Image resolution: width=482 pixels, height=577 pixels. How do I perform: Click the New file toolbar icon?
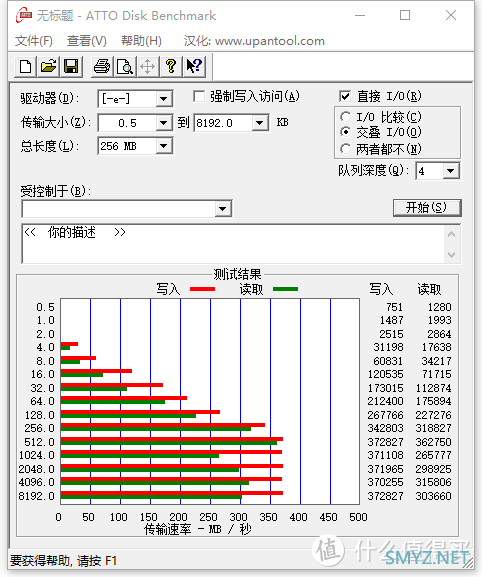point(25,67)
